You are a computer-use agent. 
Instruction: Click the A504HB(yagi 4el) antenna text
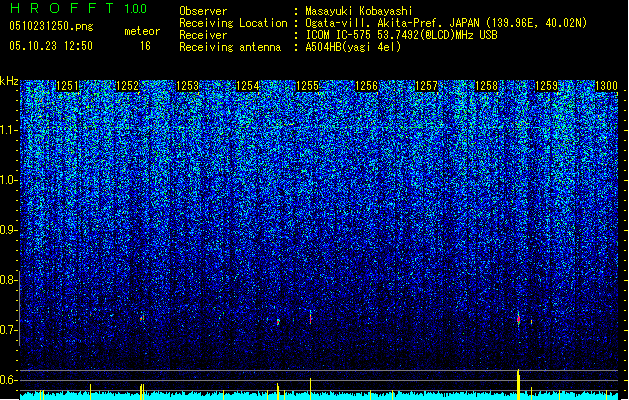pos(353,47)
